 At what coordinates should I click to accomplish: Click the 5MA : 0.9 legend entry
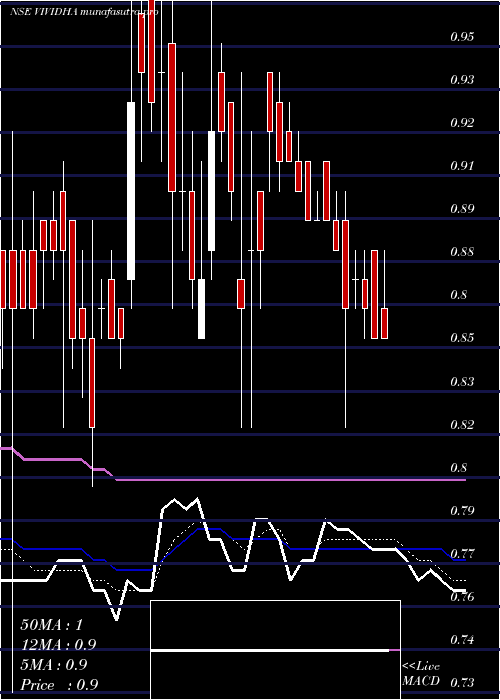54,665
